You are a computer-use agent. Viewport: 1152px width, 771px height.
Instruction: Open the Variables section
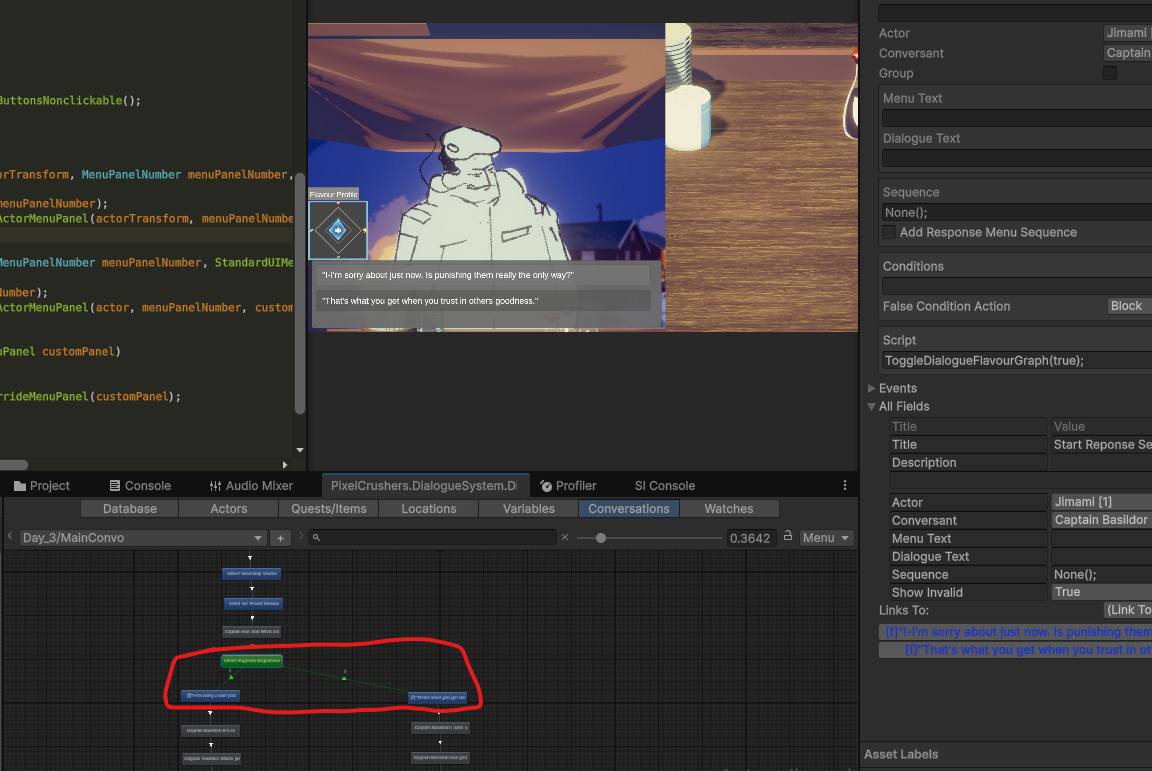click(528, 509)
